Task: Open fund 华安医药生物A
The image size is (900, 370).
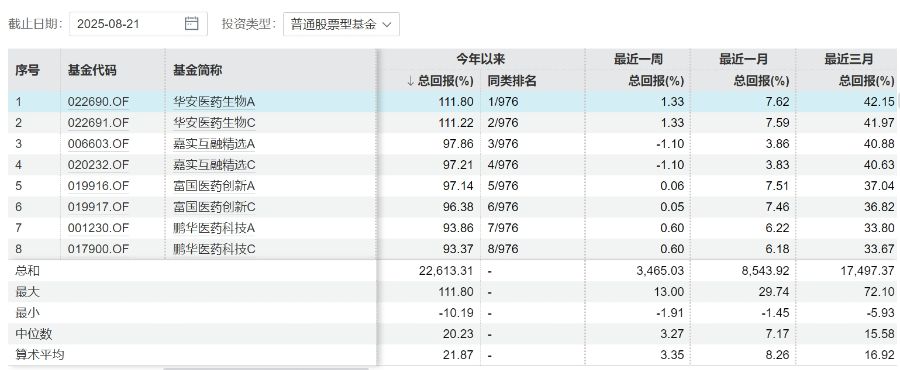Action: coord(214,102)
